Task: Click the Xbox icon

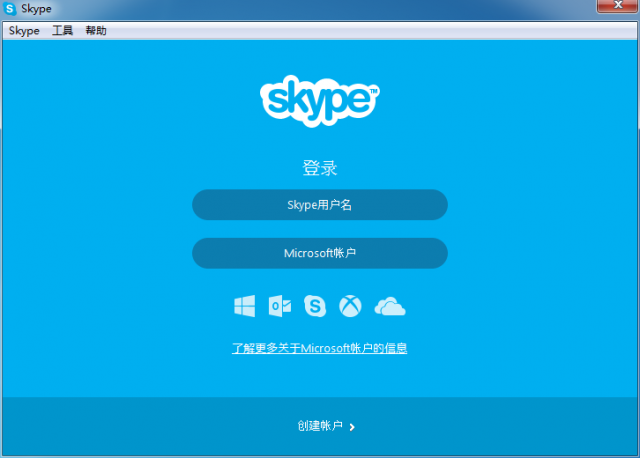Action: click(x=350, y=306)
